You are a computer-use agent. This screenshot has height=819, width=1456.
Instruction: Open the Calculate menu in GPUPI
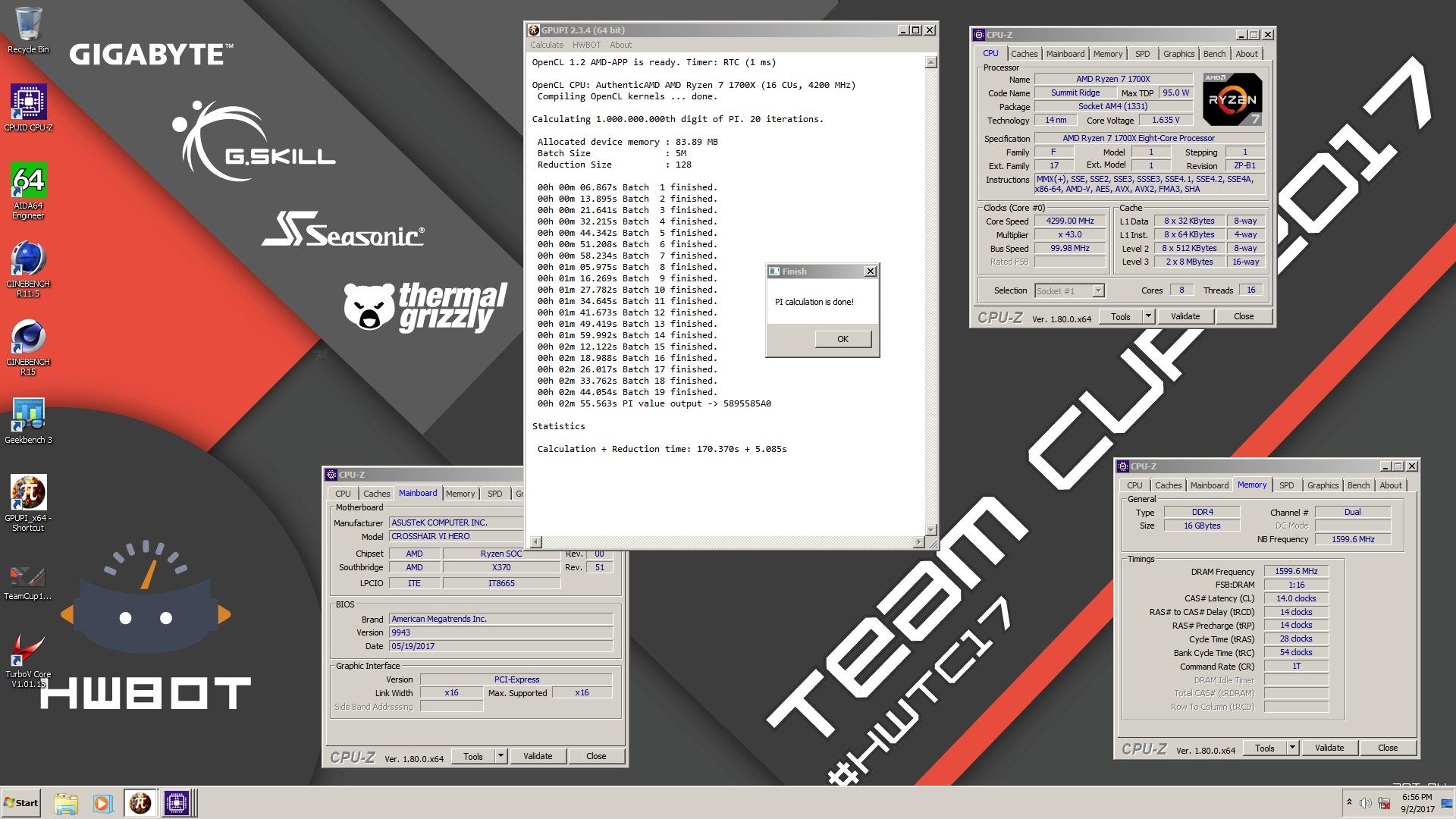(x=547, y=45)
